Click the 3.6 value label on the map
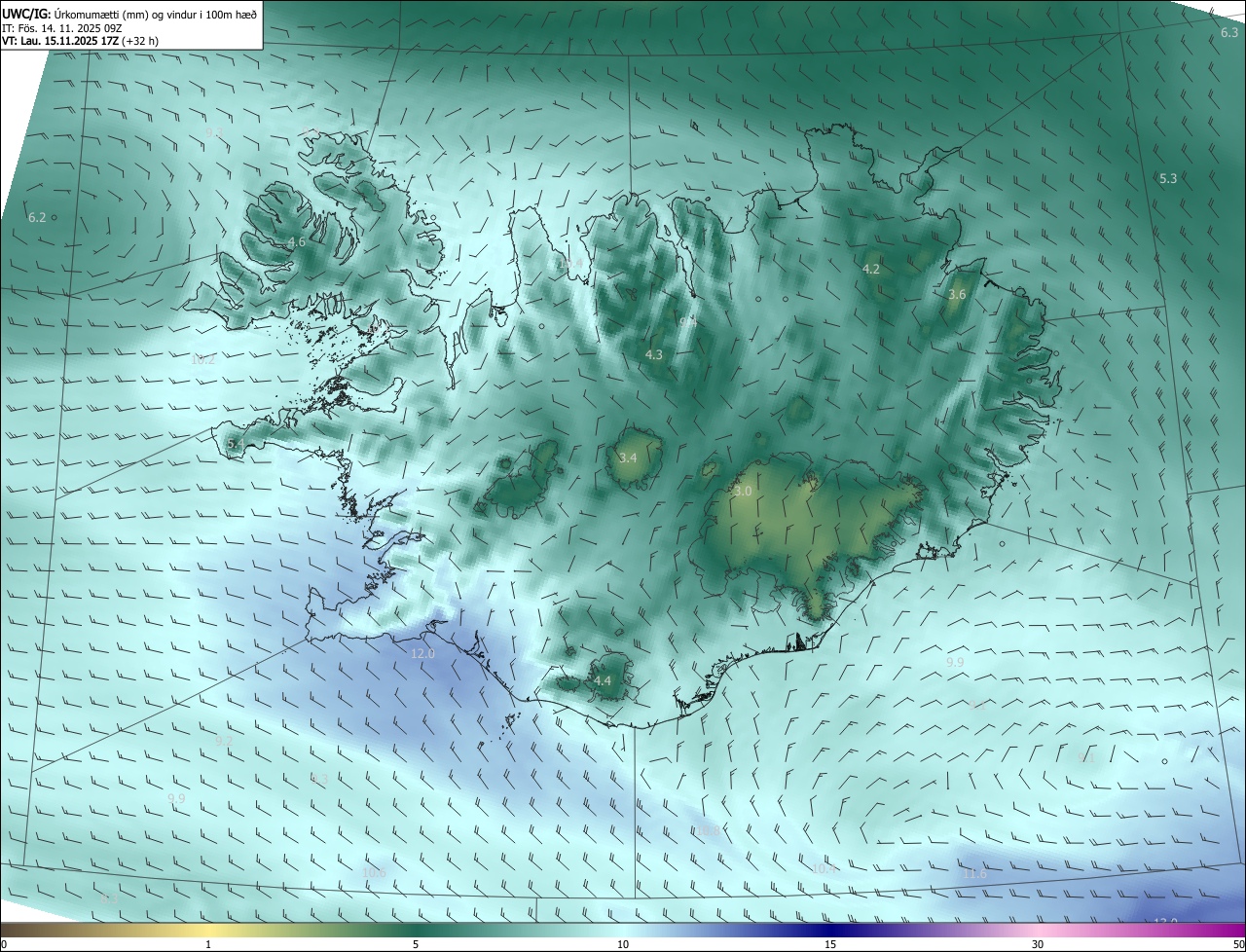Image resolution: width=1246 pixels, height=952 pixels. 957,294
